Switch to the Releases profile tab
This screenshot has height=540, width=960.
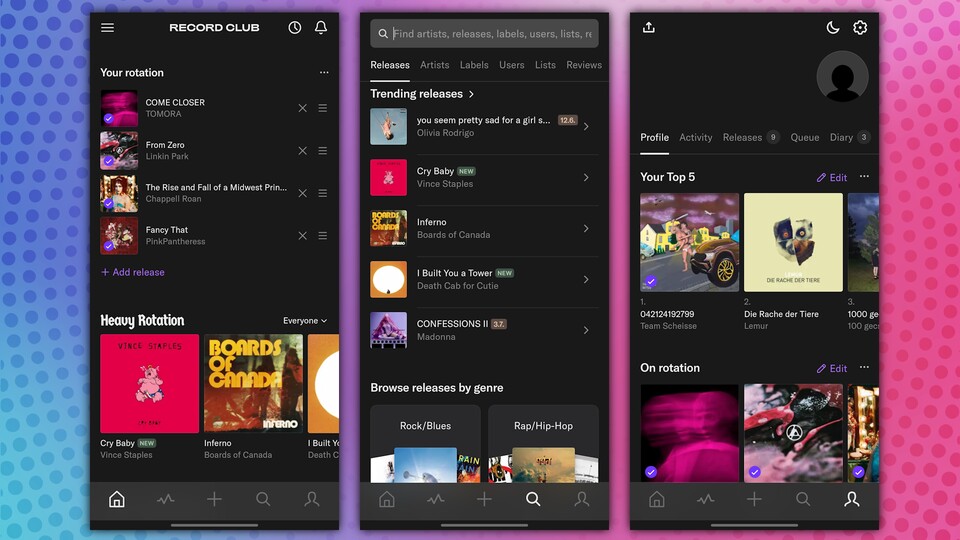tap(751, 137)
